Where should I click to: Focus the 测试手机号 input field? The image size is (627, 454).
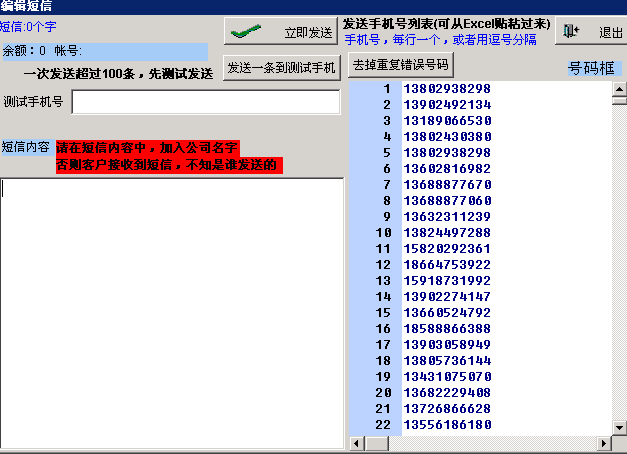205,103
